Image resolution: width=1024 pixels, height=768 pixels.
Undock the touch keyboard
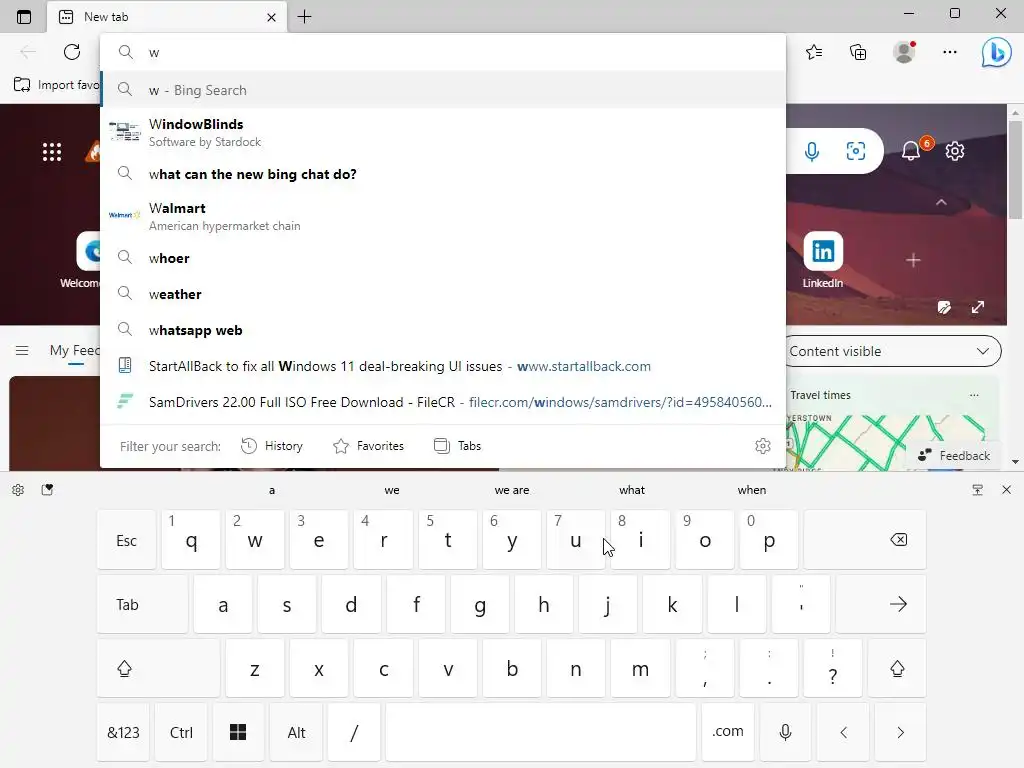click(x=978, y=490)
